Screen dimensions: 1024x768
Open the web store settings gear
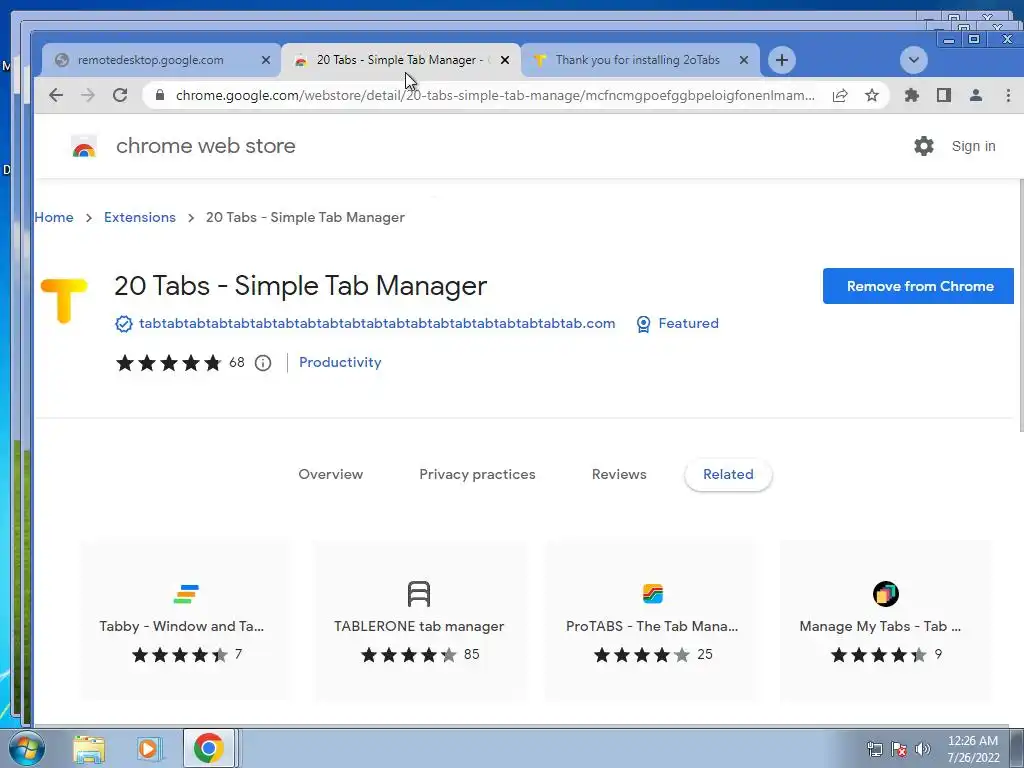(x=923, y=146)
